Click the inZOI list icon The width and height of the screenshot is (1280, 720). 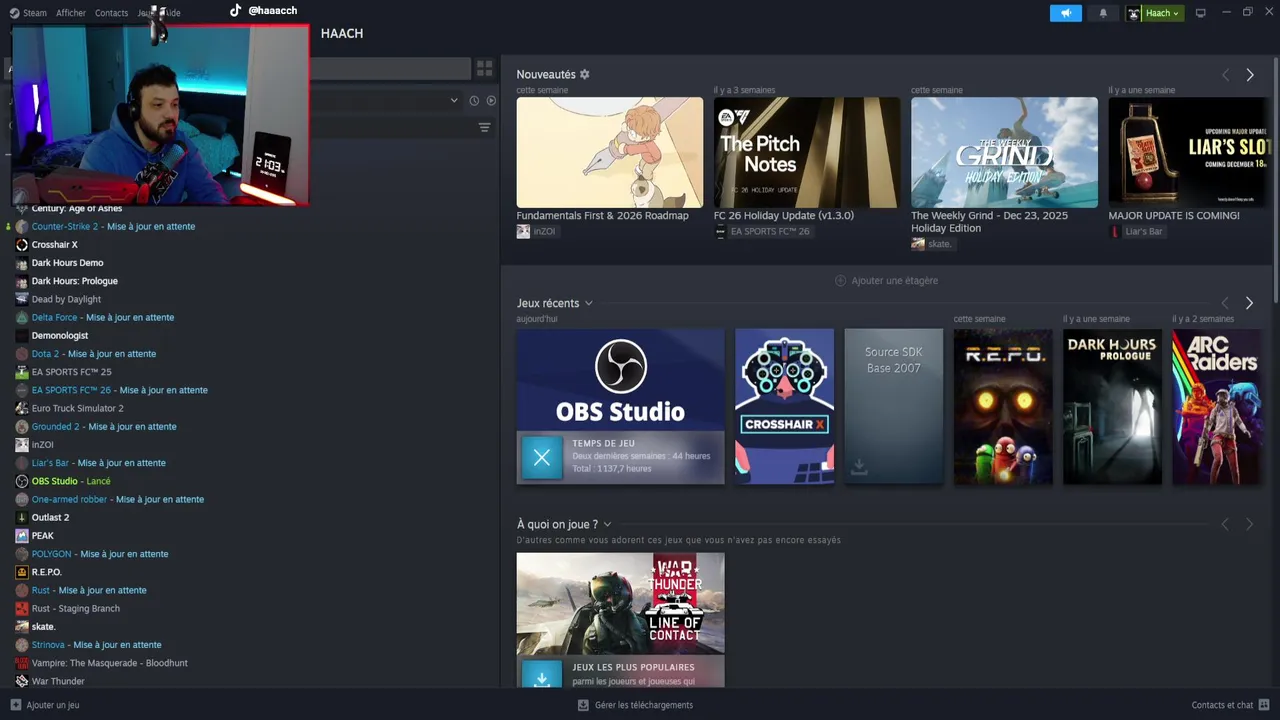[22, 445]
